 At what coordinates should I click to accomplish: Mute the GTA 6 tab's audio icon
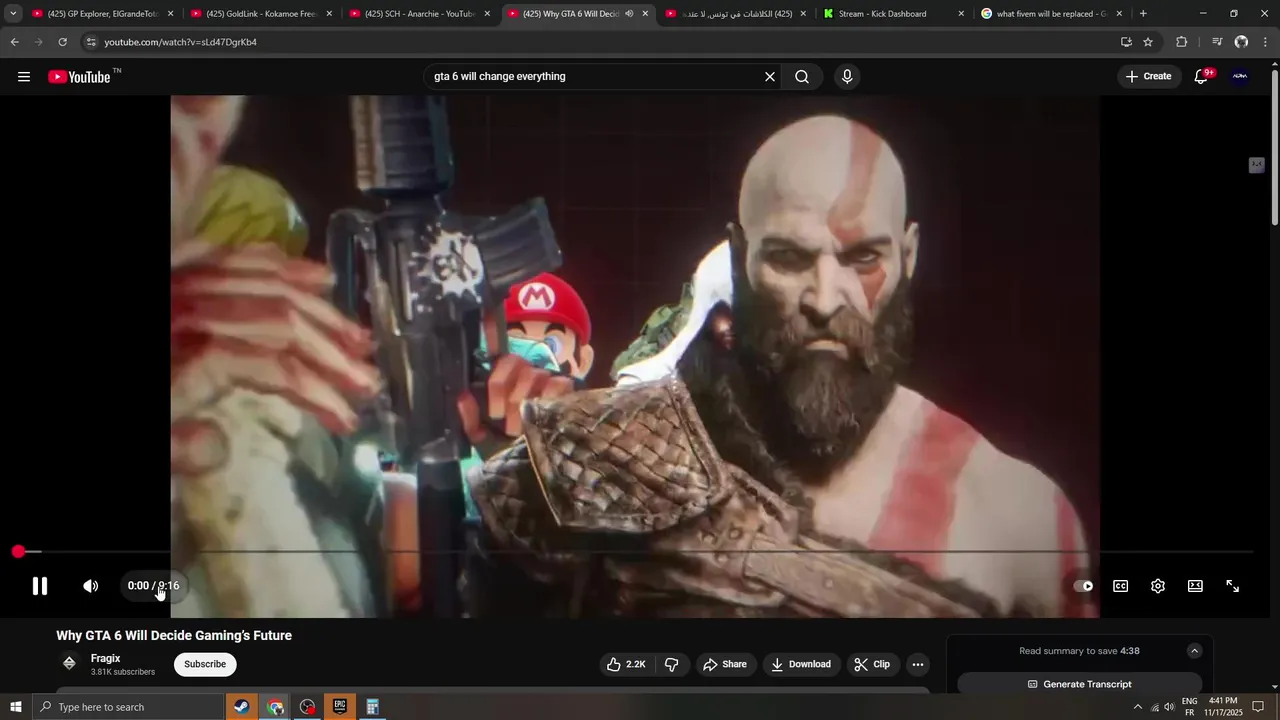tap(629, 14)
